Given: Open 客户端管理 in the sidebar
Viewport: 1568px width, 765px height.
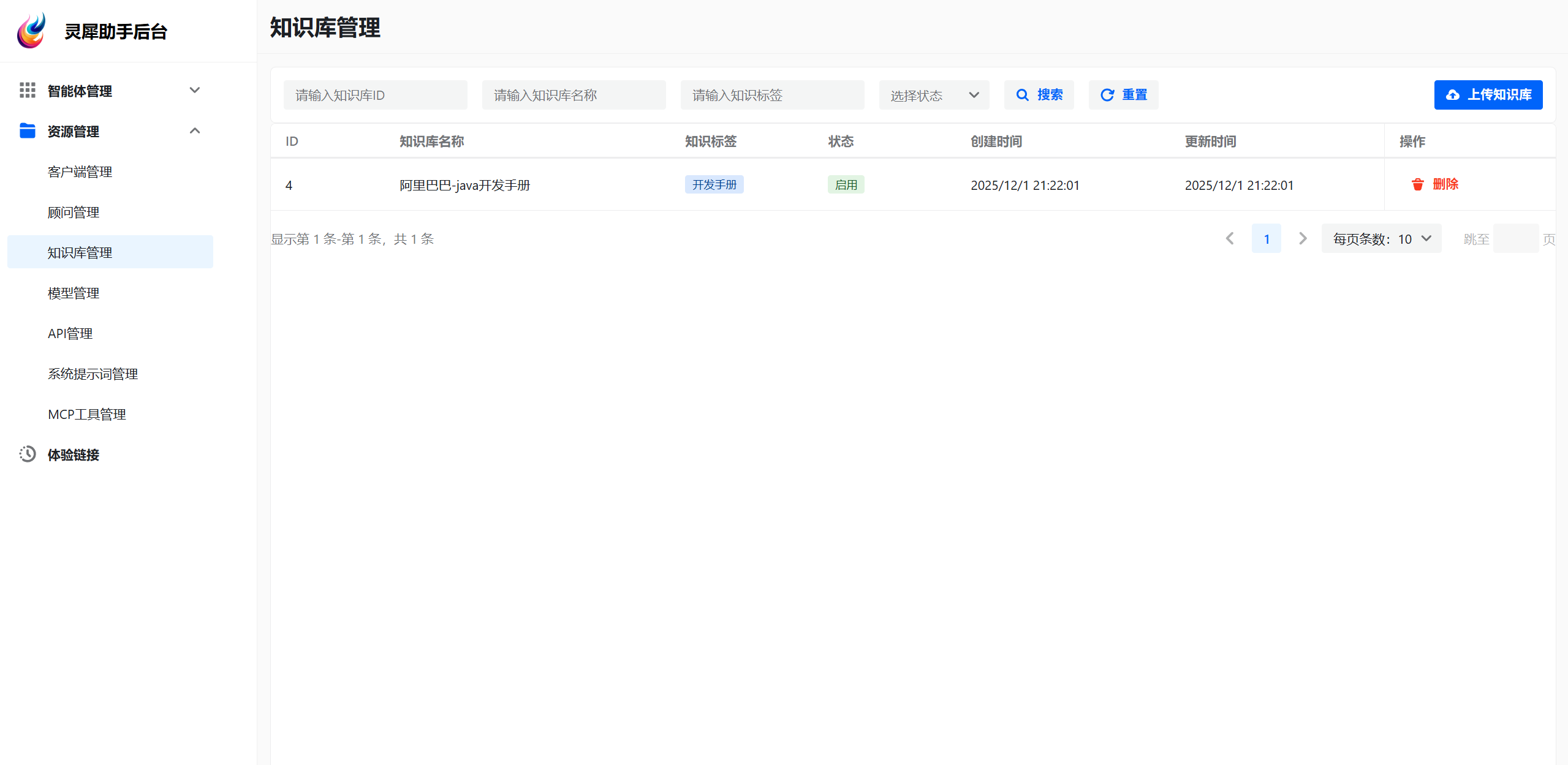Looking at the screenshot, I should coord(80,172).
